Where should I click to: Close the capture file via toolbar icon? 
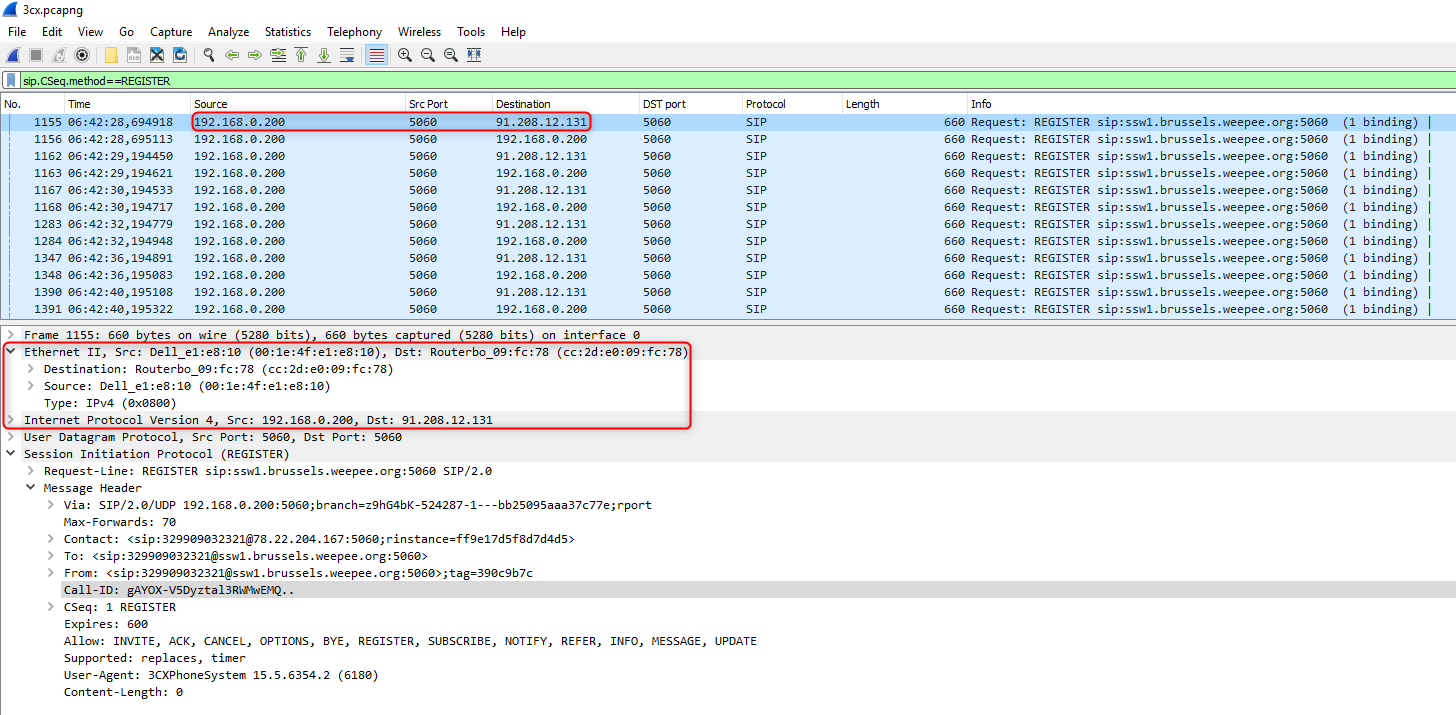157,55
